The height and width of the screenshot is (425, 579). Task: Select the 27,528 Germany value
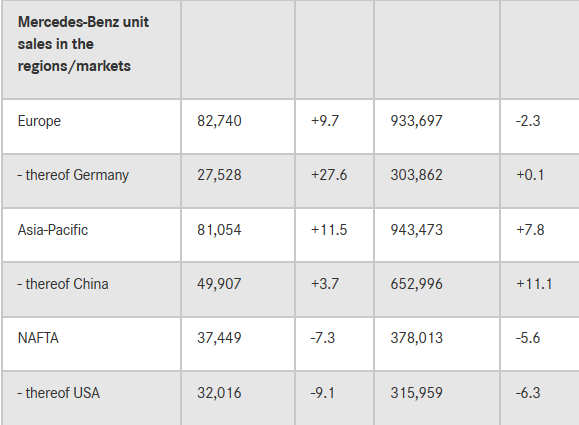pyautogui.click(x=219, y=175)
